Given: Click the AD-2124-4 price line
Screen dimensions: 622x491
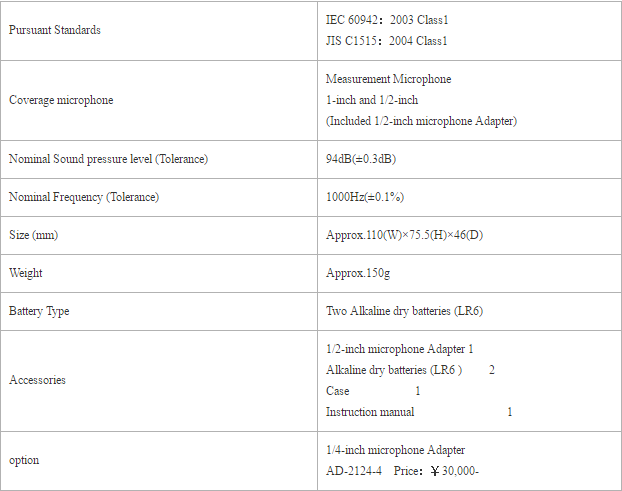Looking at the screenshot, I should (x=402, y=471).
